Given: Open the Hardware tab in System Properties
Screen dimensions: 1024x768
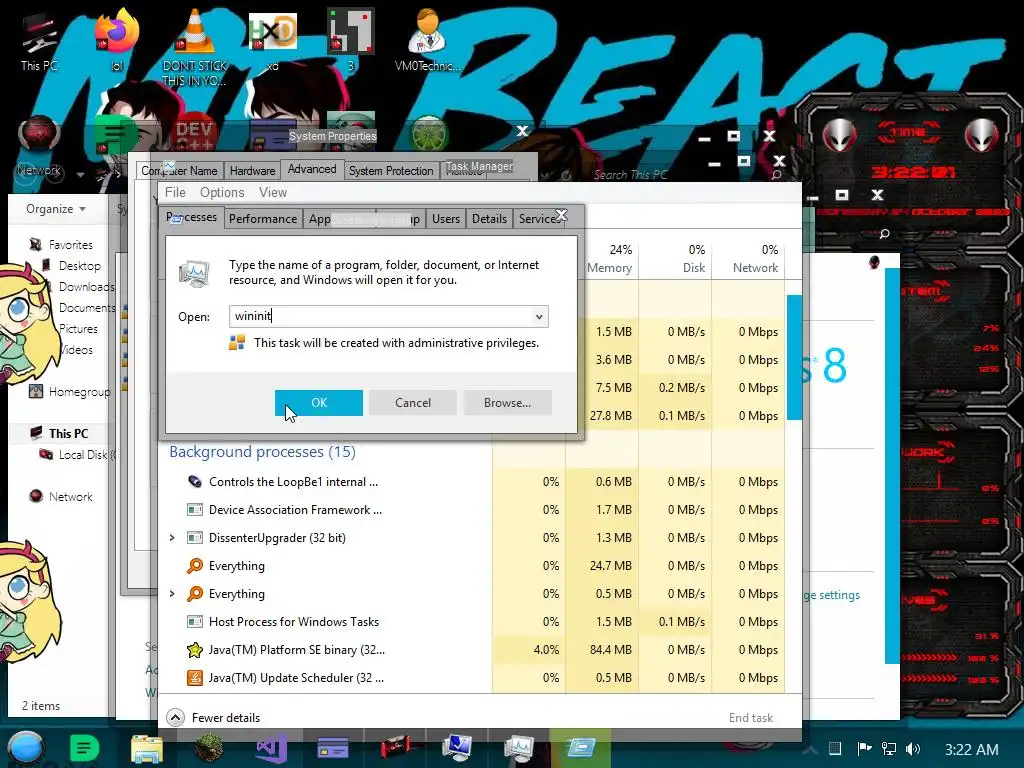Looking at the screenshot, I should 252,170.
